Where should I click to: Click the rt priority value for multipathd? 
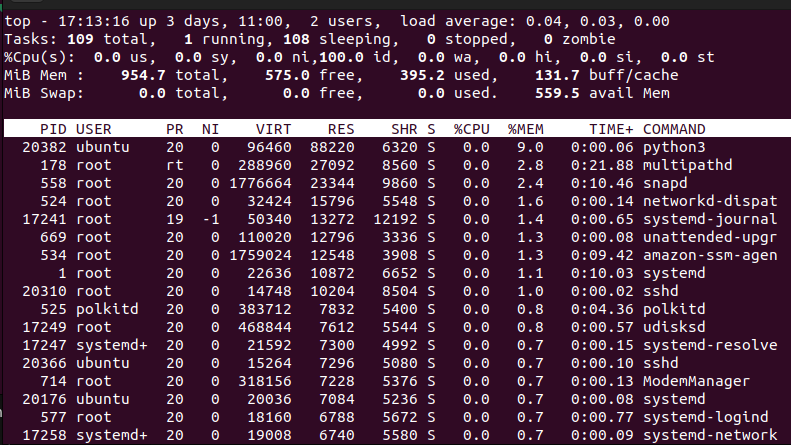175,165
